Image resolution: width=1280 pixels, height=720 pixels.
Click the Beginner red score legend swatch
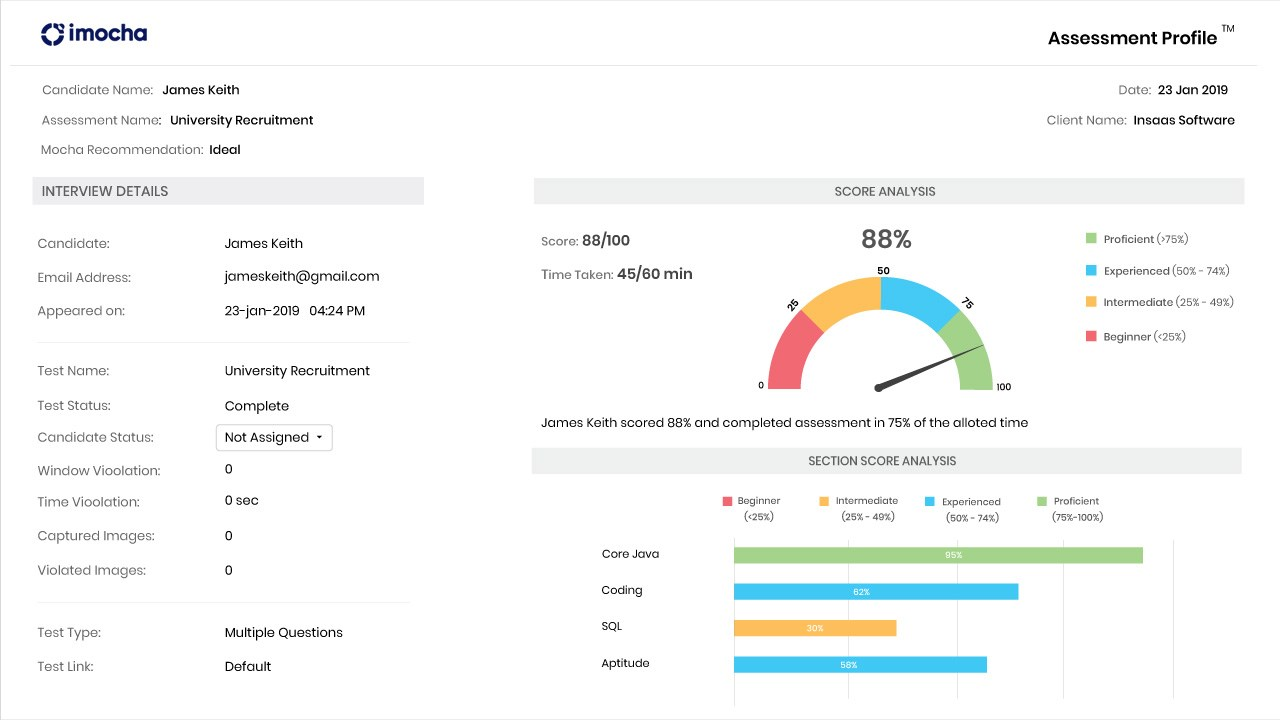(1091, 337)
